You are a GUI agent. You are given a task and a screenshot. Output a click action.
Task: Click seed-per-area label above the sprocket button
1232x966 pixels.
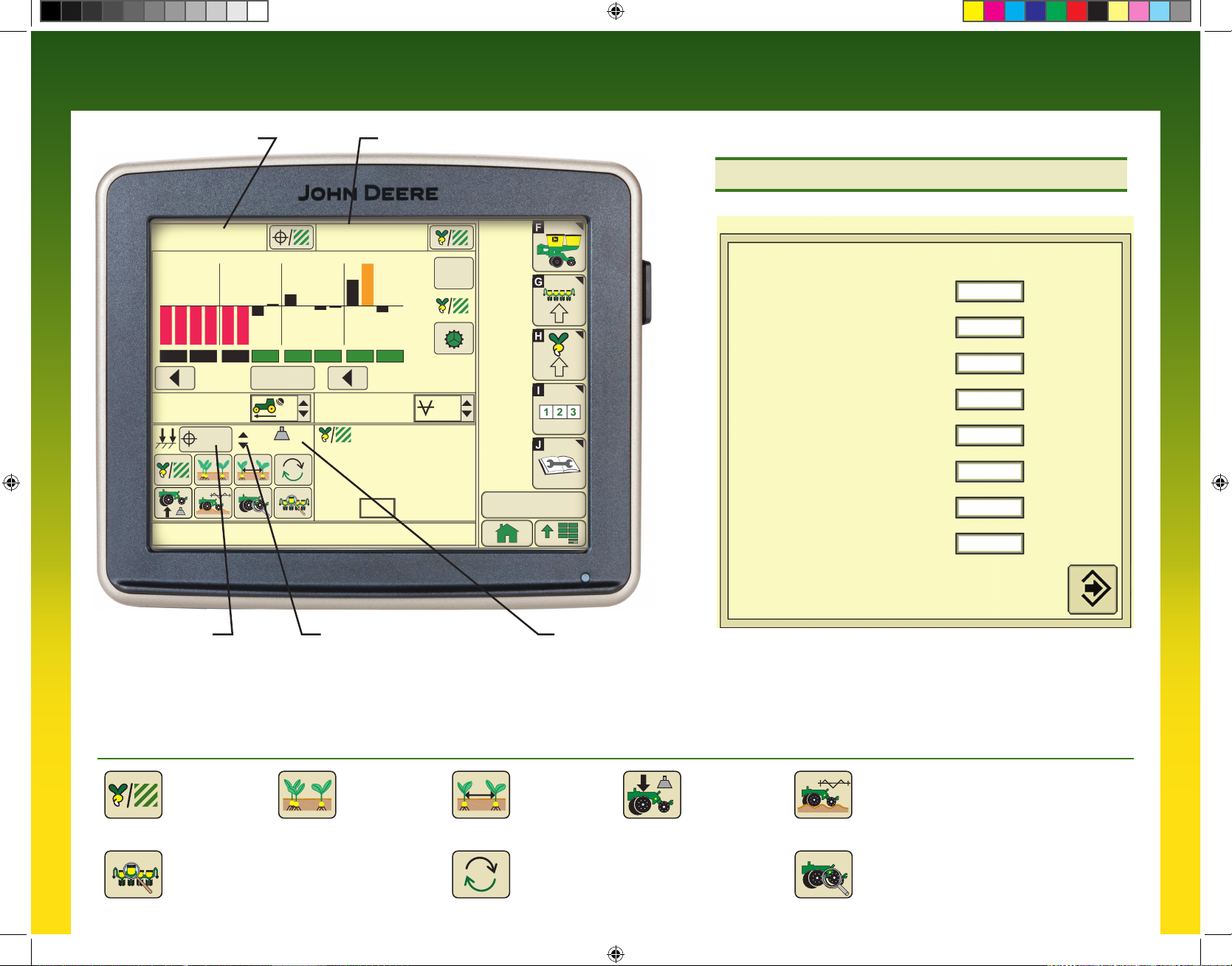pos(452,306)
